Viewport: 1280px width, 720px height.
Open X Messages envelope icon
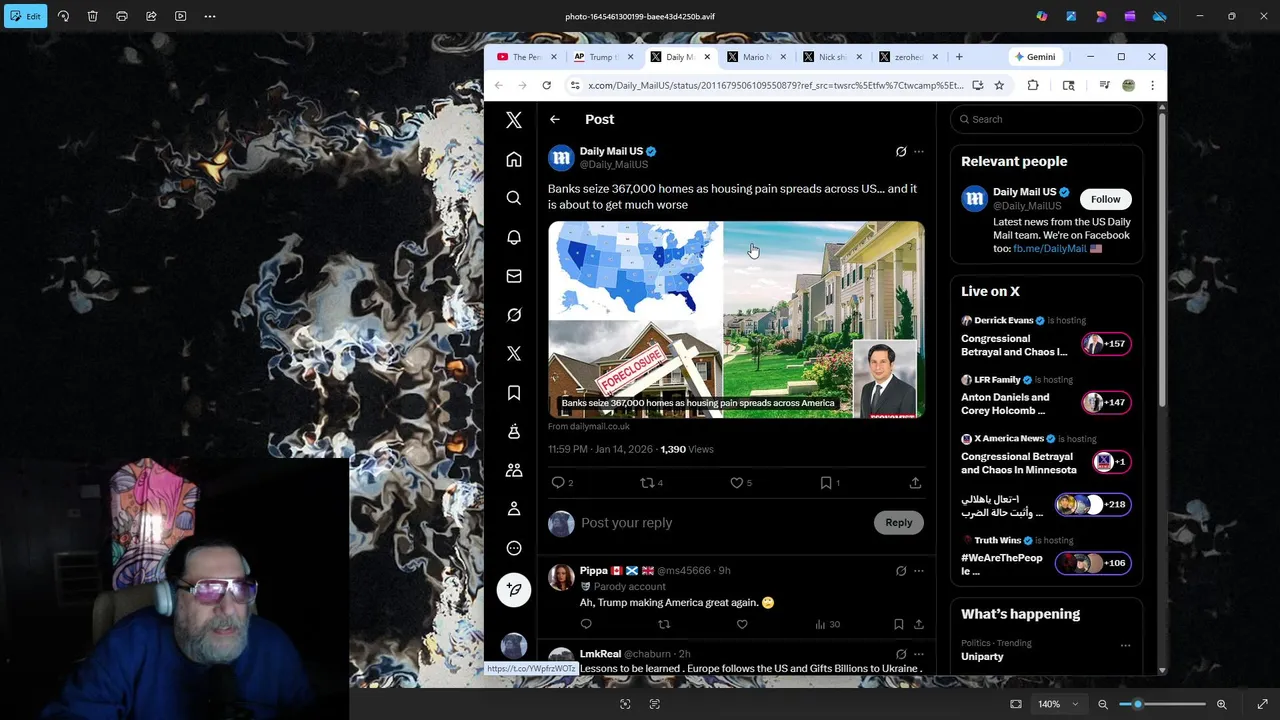tap(514, 276)
